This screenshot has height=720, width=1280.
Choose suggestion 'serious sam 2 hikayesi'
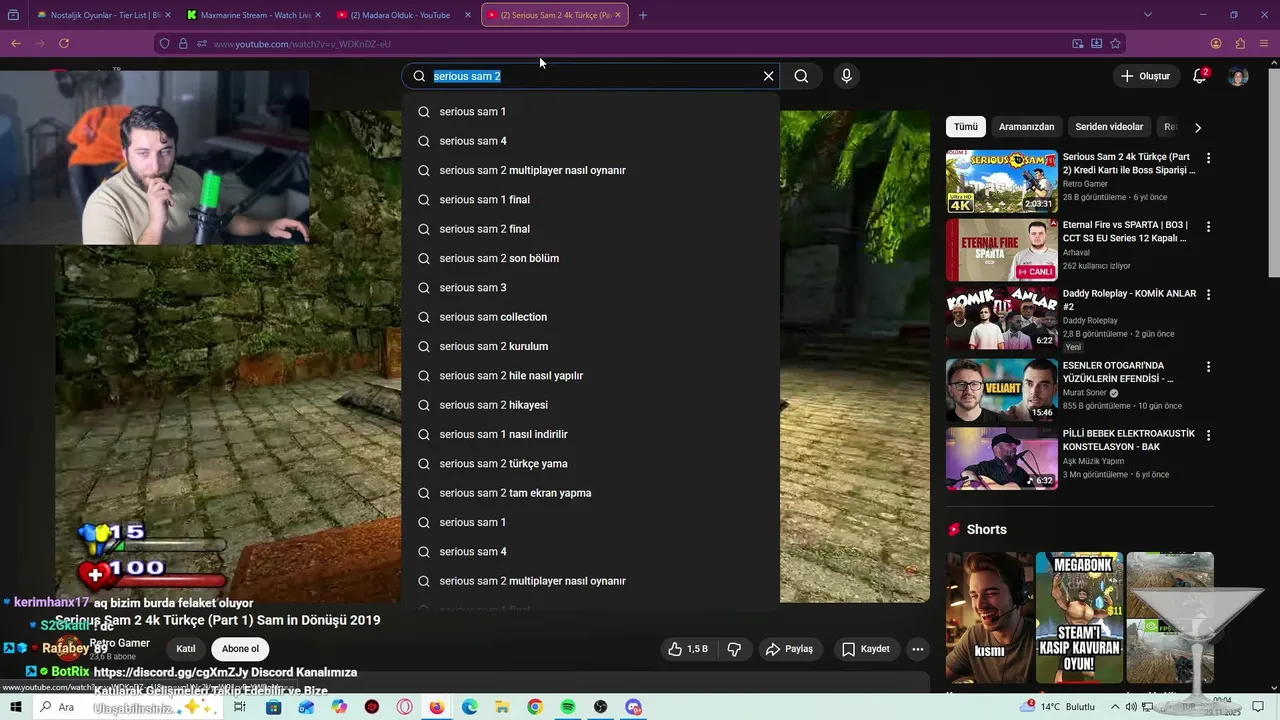pyautogui.click(x=590, y=405)
